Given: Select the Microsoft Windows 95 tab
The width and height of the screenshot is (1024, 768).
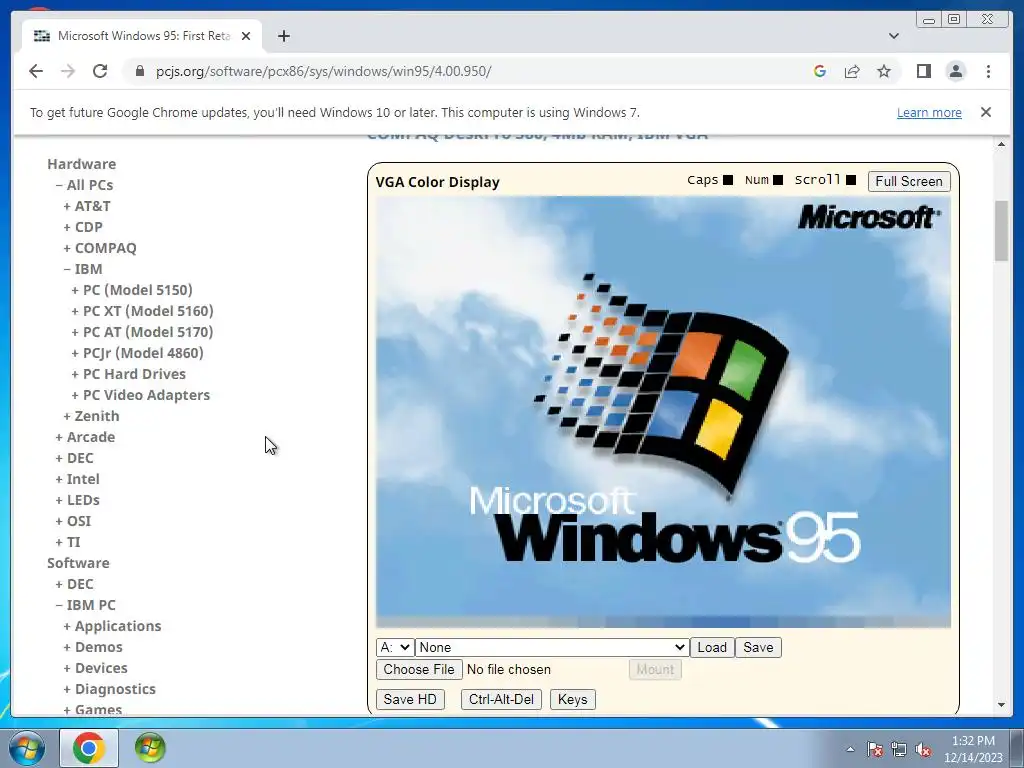Looking at the screenshot, I should pyautogui.click(x=142, y=36).
